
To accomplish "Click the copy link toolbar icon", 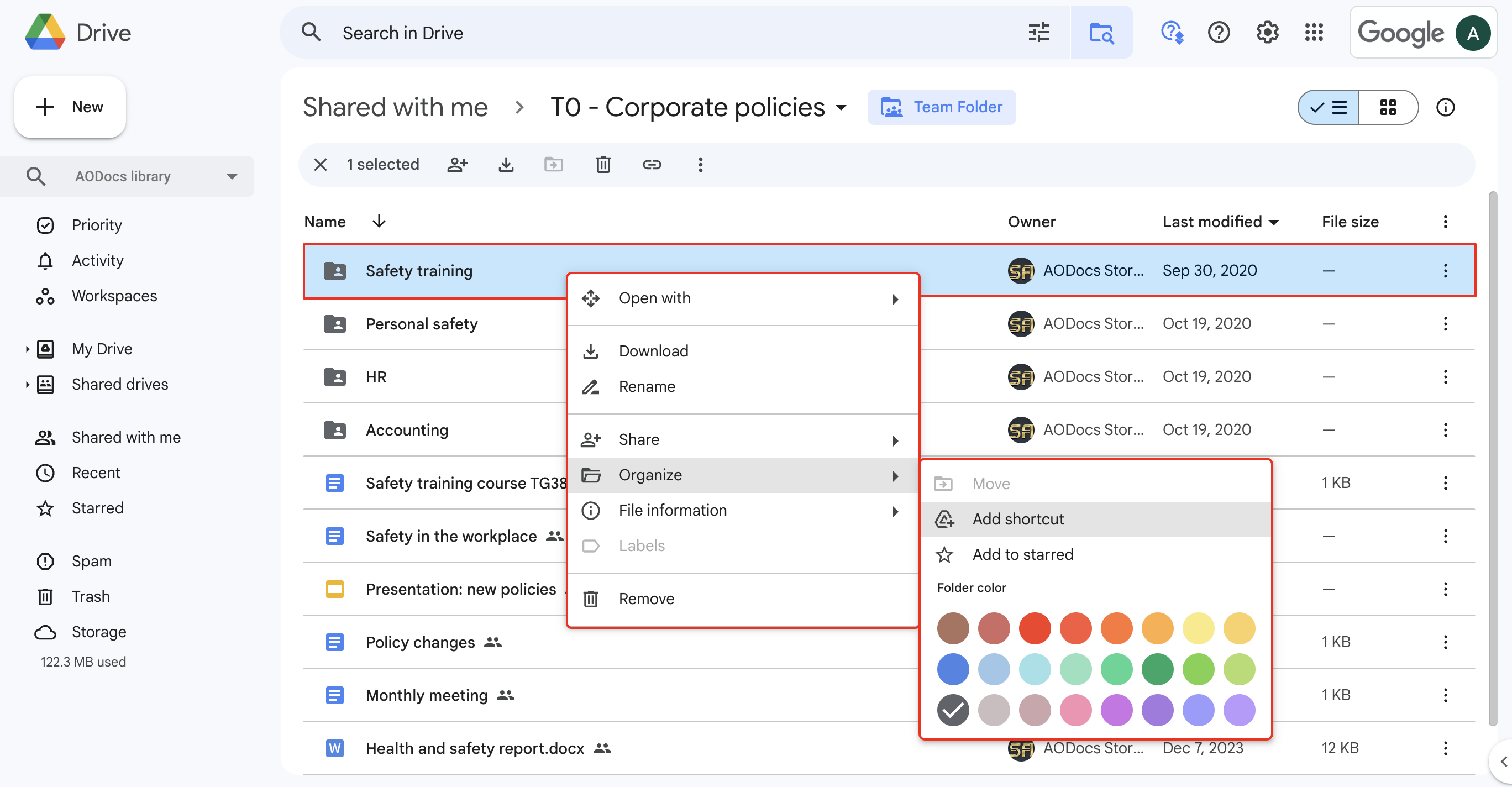I will point(652,164).
